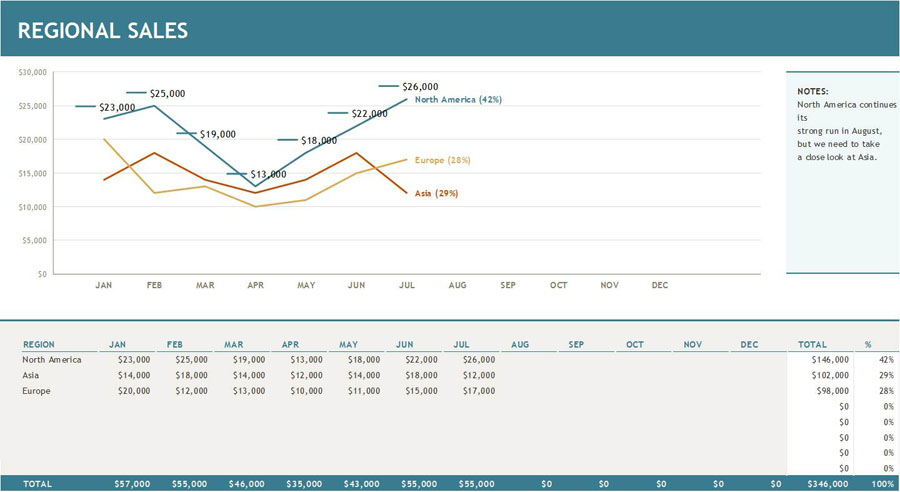
Task: Select the Europe (28%) chart series label
Action: pos(443,160)
